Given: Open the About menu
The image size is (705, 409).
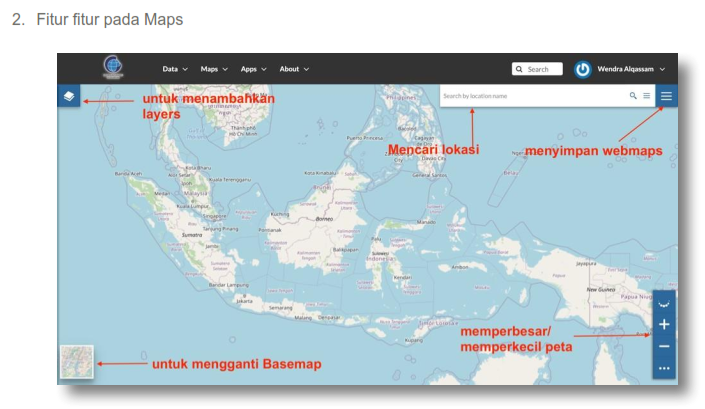Looking at the screenshot, I should pos(294,69).
